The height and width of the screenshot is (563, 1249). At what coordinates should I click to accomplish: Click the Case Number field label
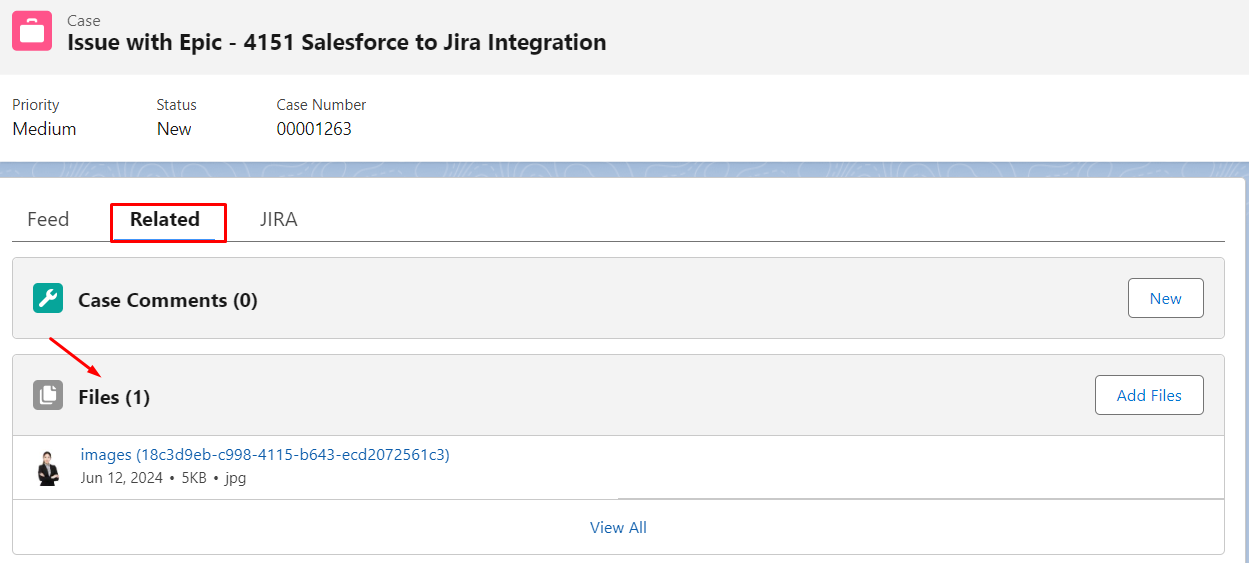(x=321, y=105)
